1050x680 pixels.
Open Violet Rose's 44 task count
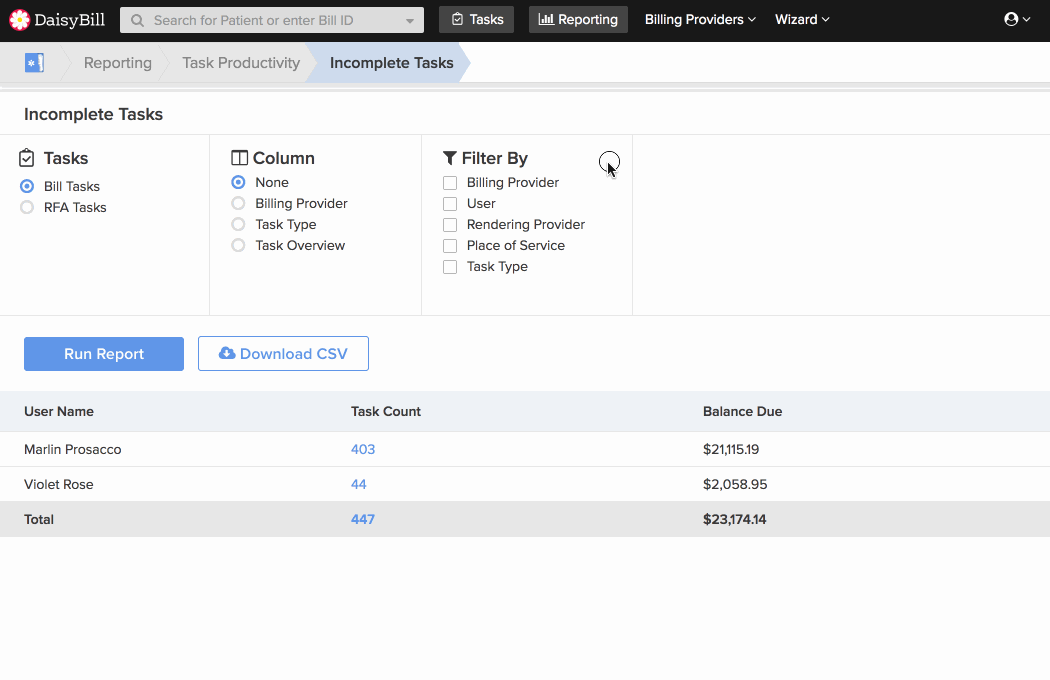pyautogui.click(x=359, y=484)
